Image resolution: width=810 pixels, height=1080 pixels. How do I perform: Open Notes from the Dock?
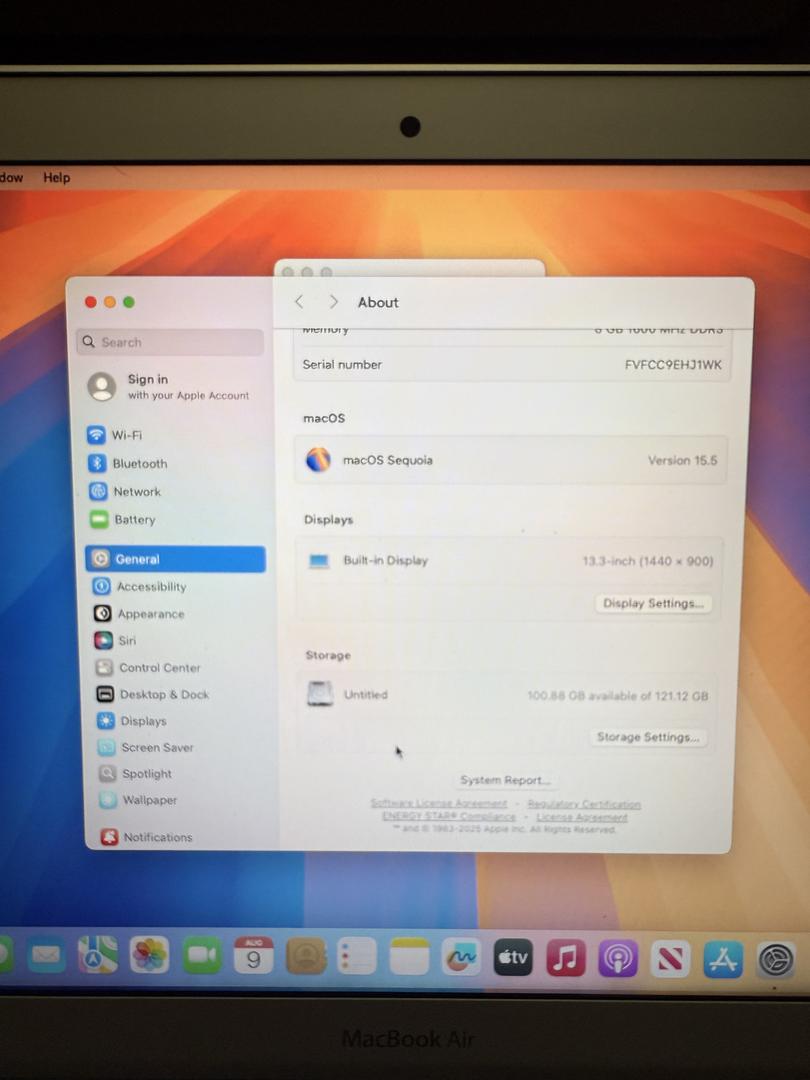(409, 957)
